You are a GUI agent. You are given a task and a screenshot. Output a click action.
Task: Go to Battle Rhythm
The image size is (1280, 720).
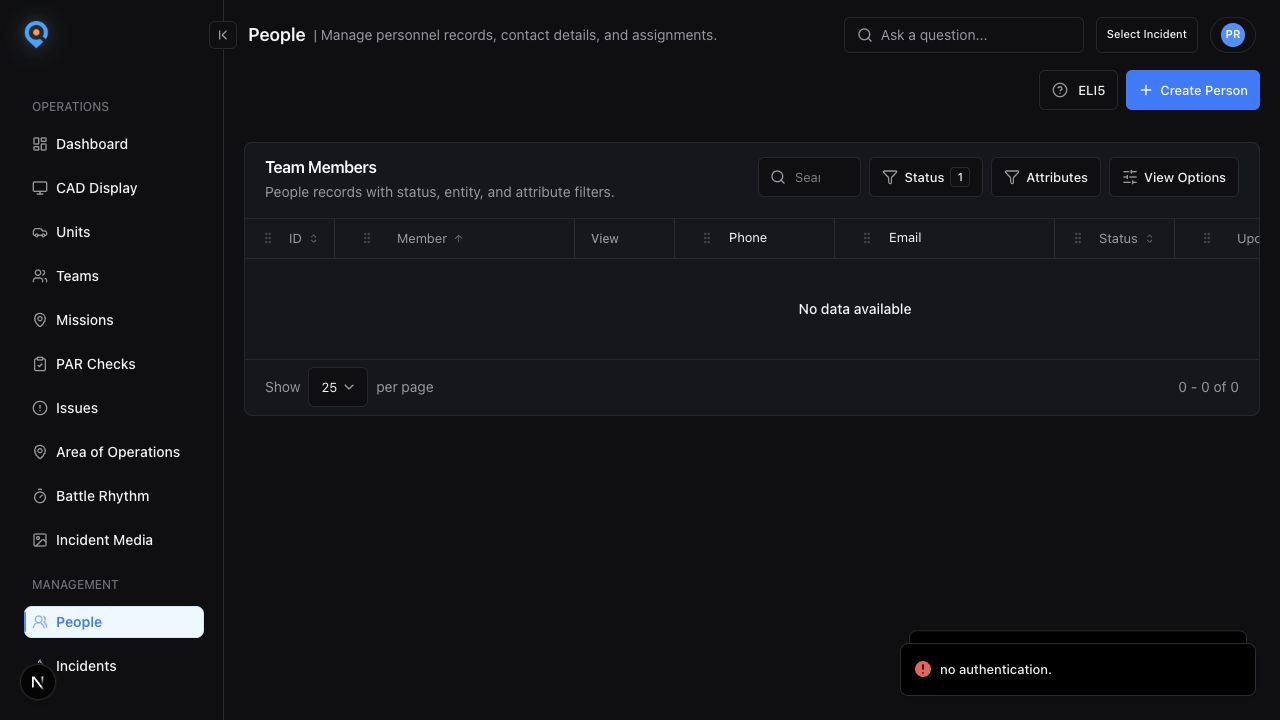114,496
